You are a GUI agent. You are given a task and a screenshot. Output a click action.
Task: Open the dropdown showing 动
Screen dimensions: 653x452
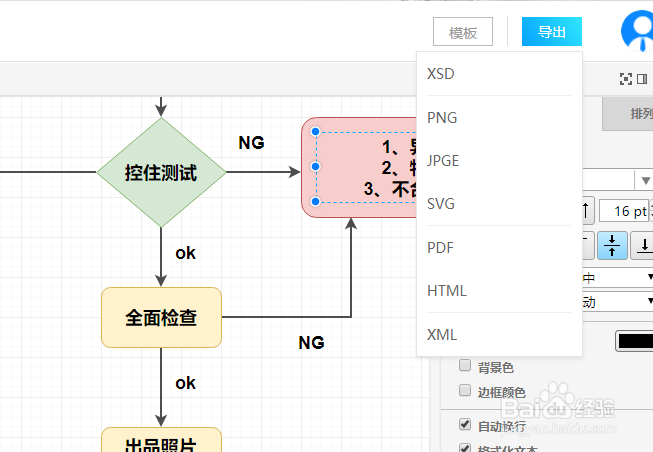617,302
